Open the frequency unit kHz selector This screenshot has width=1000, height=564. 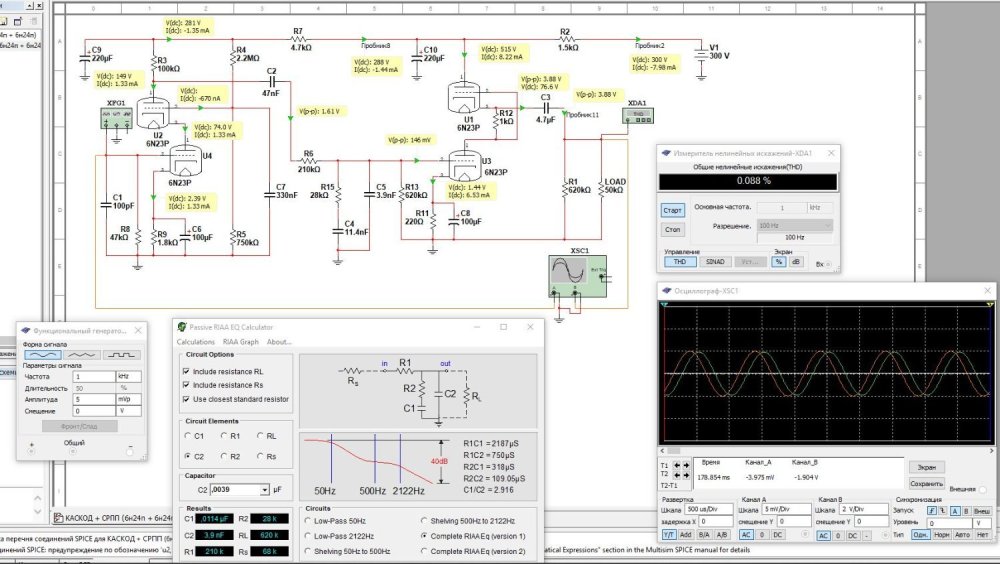tap(129, 376)
